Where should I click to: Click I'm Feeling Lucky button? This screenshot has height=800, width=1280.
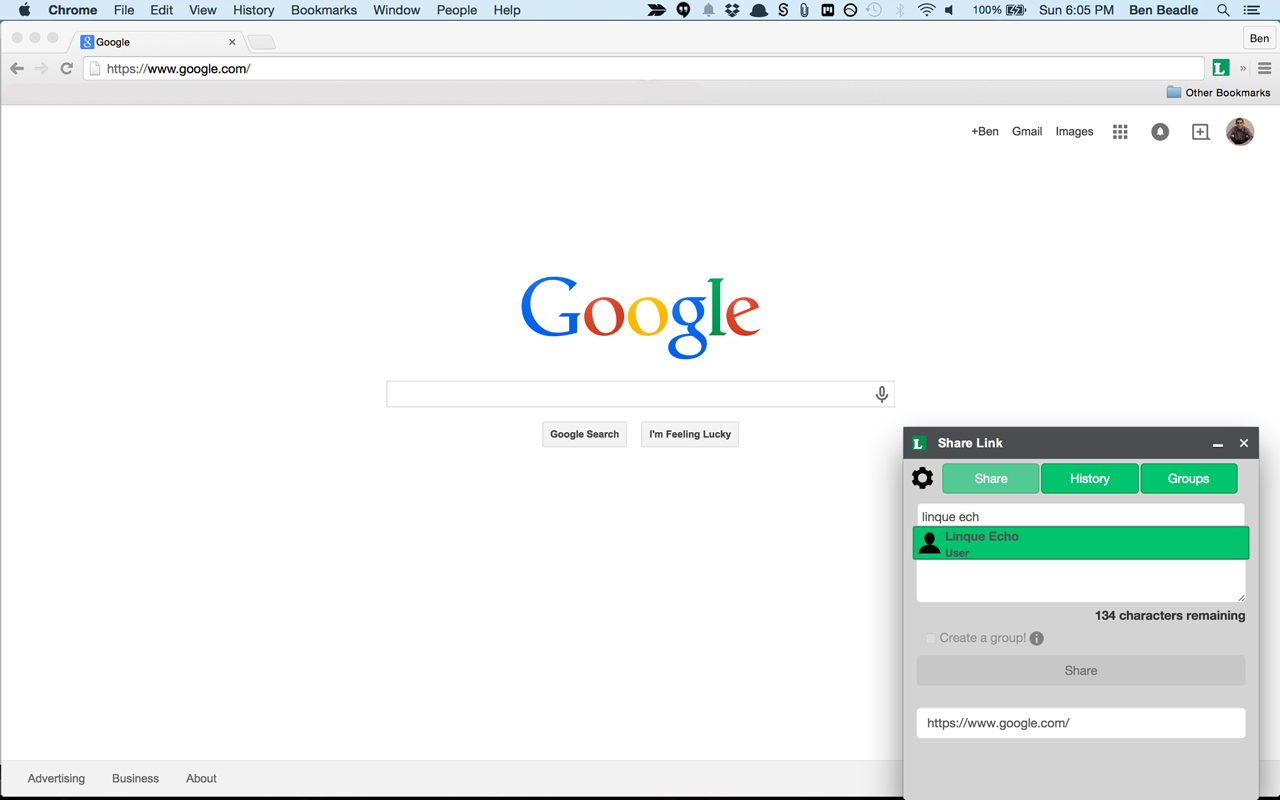(x=690, y=434)
